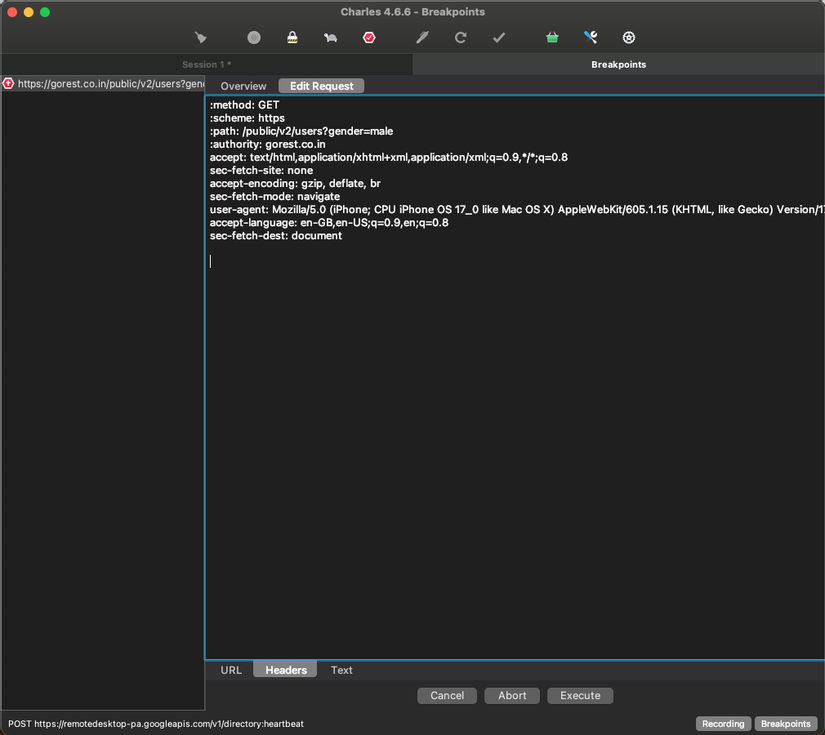The image size is (825, 735).
Task: Click the gear Proxy Settings icon
Action: click(x=628, y=37)
